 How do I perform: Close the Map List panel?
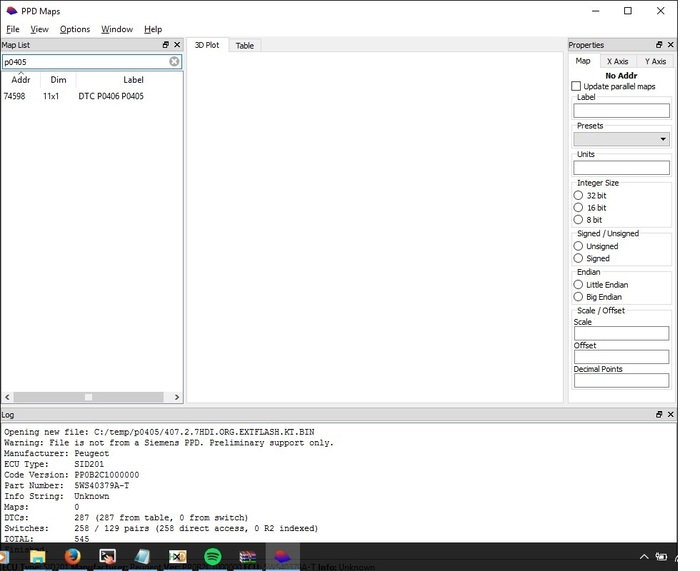pyautogui.click(x=177, y=45)
